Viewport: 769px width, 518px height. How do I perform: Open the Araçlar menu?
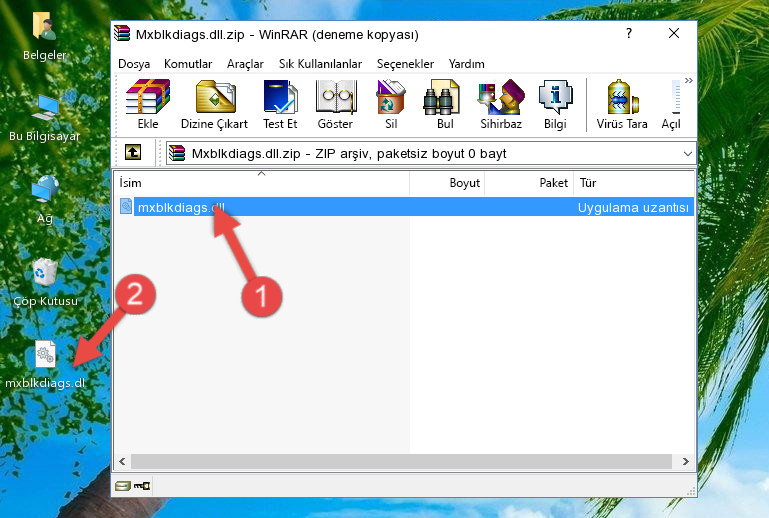(245, 64)
